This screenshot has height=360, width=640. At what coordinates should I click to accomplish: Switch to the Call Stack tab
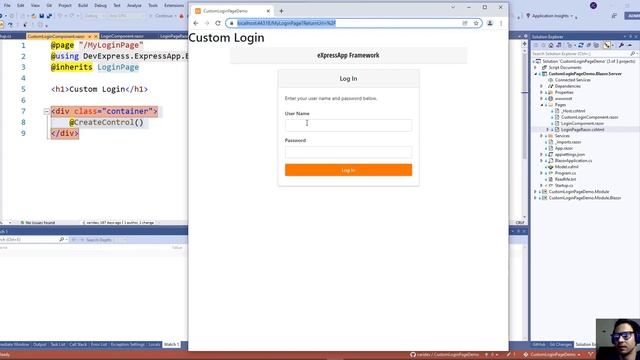point(78,345)
